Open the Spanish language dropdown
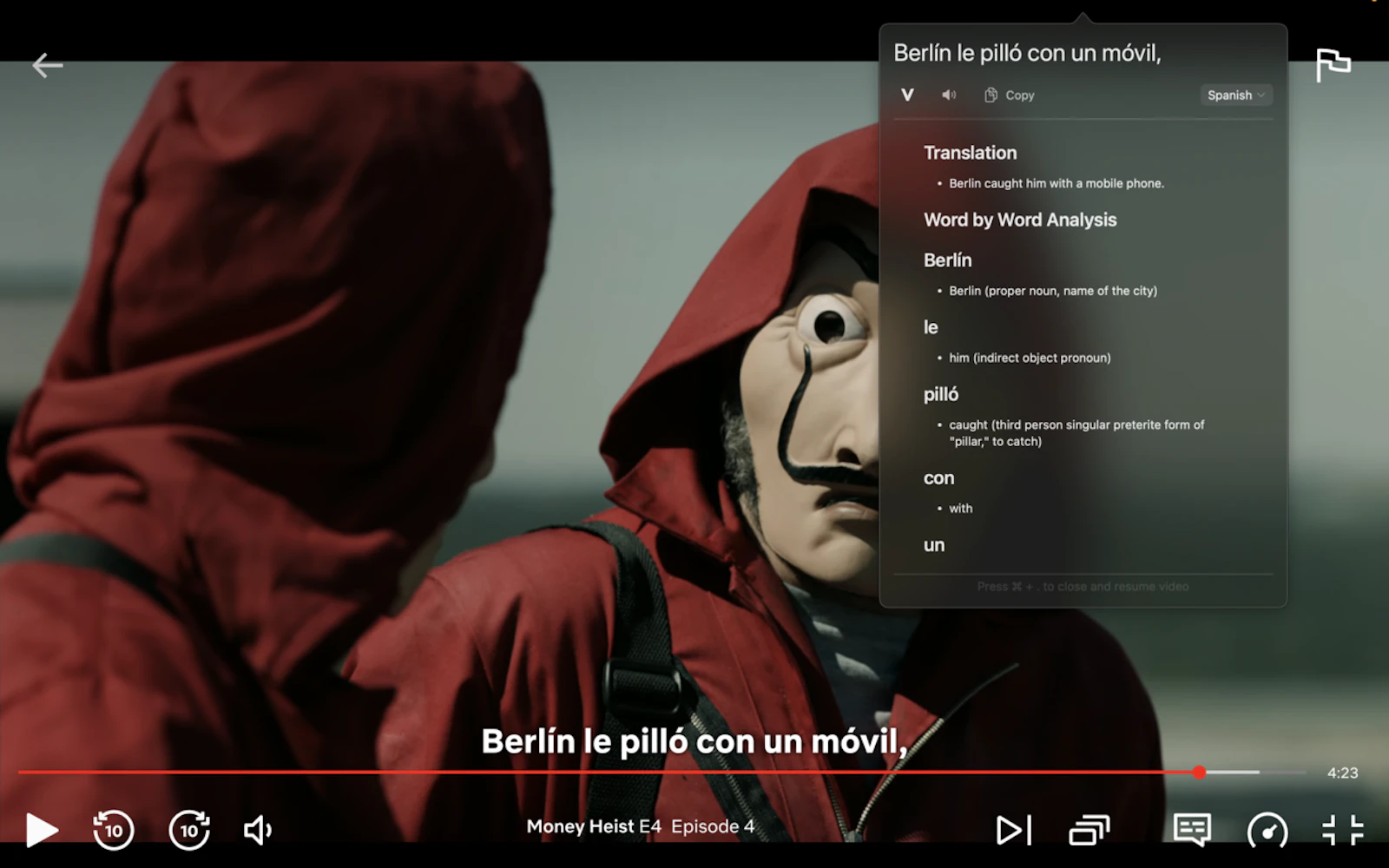 (1236, 95)
